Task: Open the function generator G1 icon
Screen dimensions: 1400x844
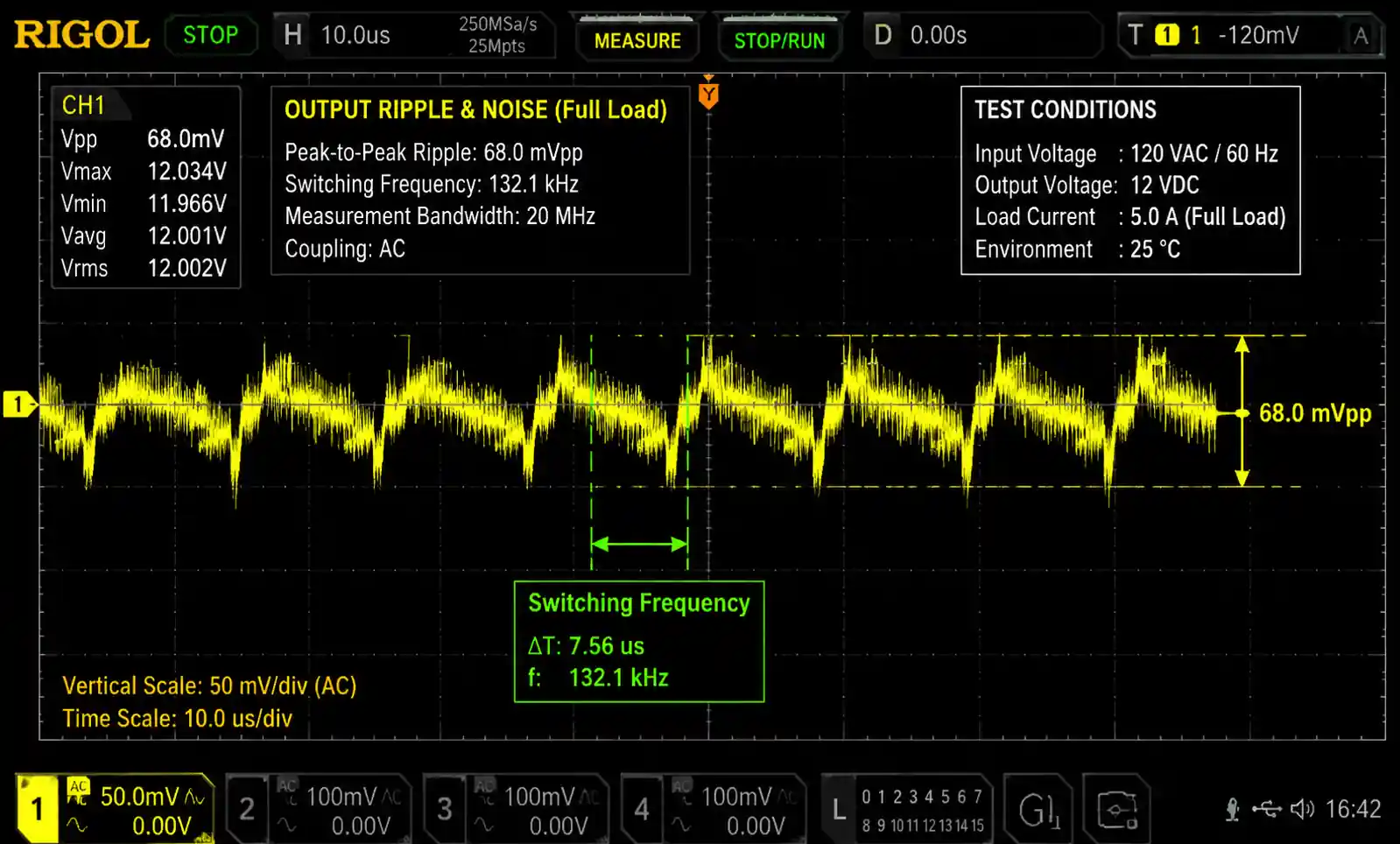Action: click(x=1038, y=810)
